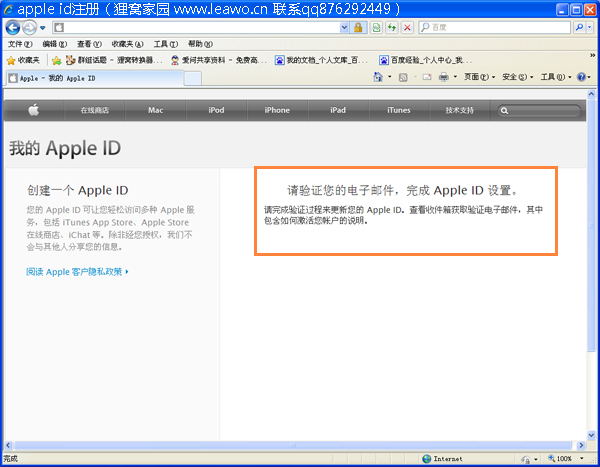The height and width of the screenshot is (467, 600).
Task: Go to iPod in Apple navigation
Action: (x=216, y=110)
